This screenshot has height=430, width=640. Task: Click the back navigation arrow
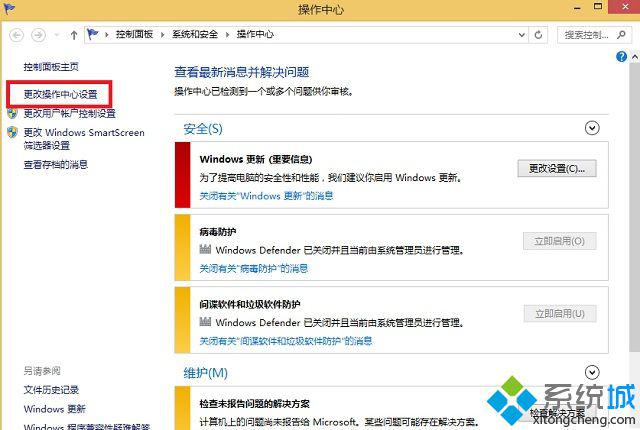click(17, 35)
